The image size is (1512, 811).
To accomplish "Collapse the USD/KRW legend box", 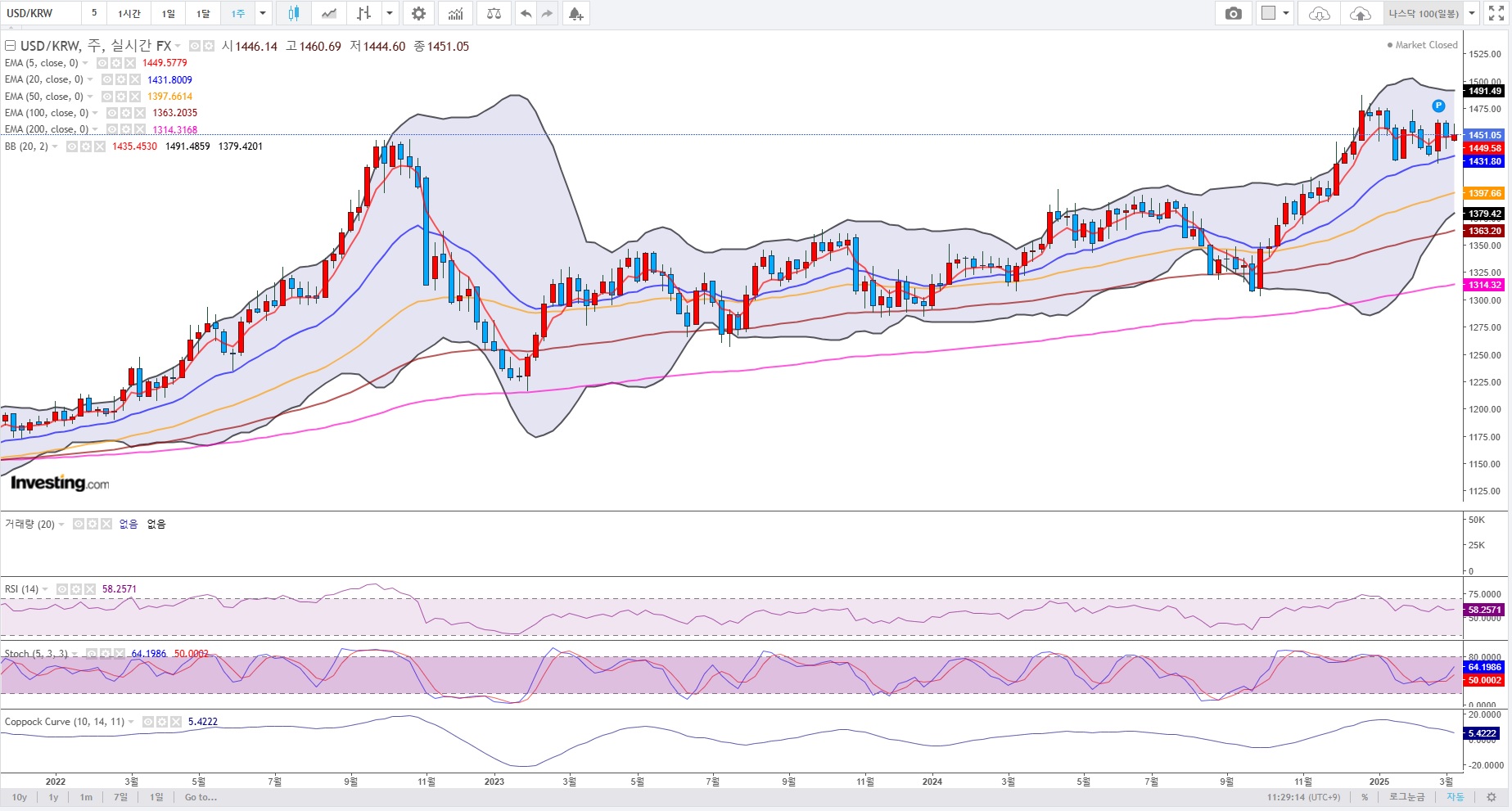I will coord(11,46).
